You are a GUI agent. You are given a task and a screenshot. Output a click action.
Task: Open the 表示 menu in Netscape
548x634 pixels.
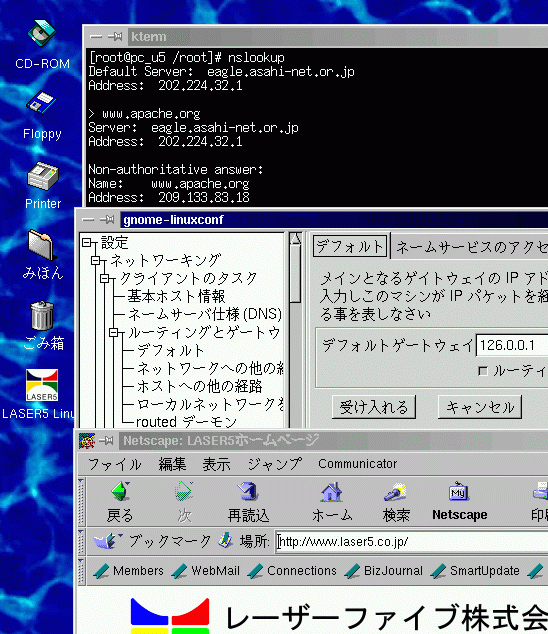point(216,464)
